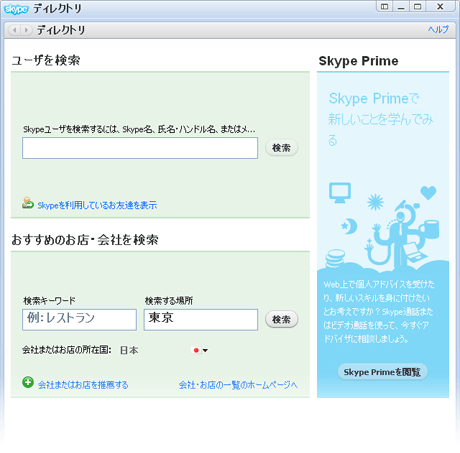Screen dimensions: 460x453
Task: Open Skypeを利用しているお友達を表示 link
Action: [x=97, y=205]
